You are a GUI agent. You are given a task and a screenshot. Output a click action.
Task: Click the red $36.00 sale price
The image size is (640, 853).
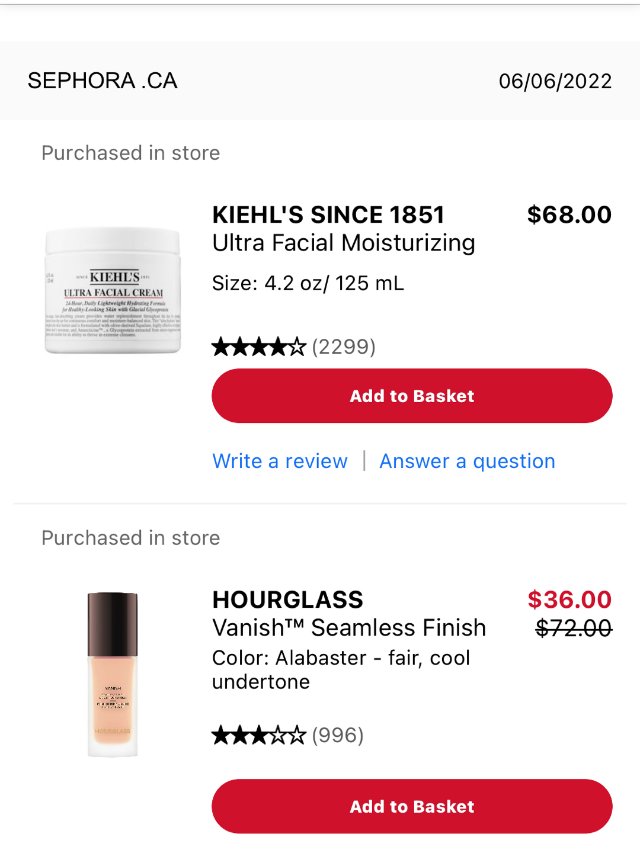(x=569, y=600)
